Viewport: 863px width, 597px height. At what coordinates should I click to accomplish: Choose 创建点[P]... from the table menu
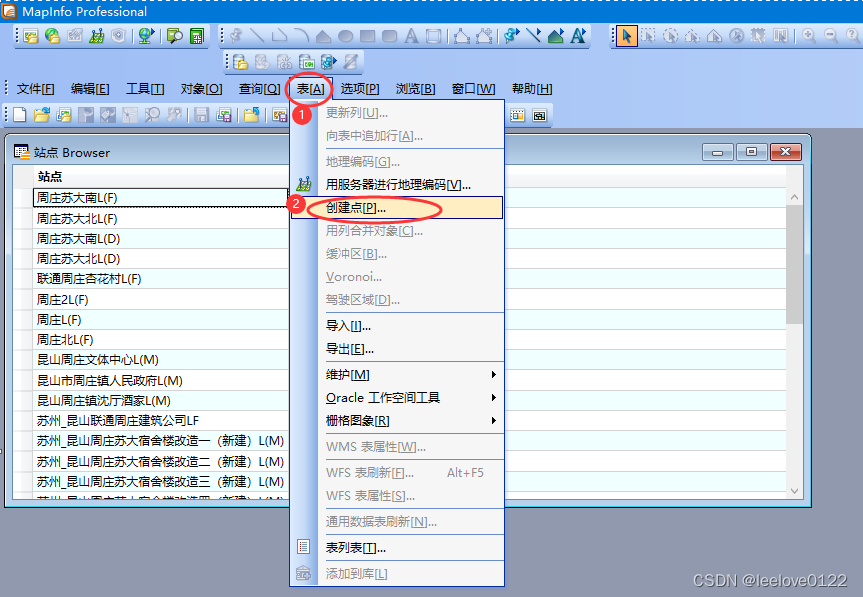397,208
